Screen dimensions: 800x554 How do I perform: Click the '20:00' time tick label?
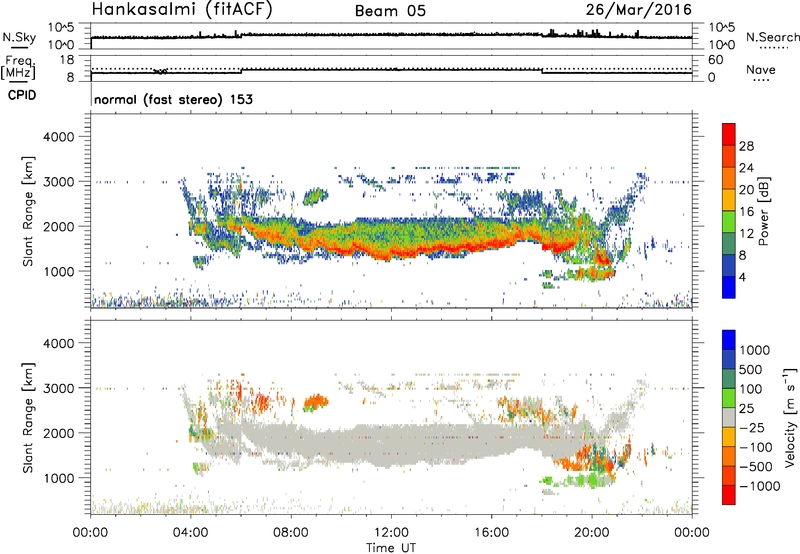click(x=592, y=533)
